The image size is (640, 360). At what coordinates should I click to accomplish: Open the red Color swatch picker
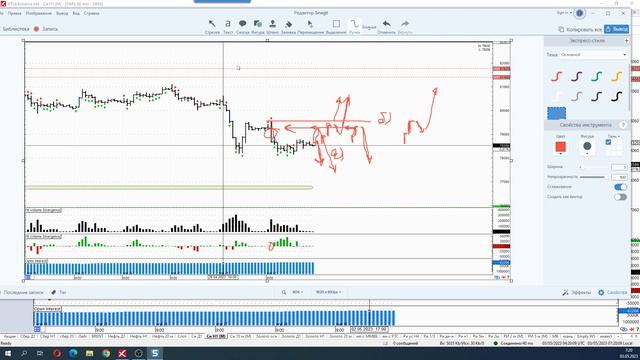pos(560,147)
